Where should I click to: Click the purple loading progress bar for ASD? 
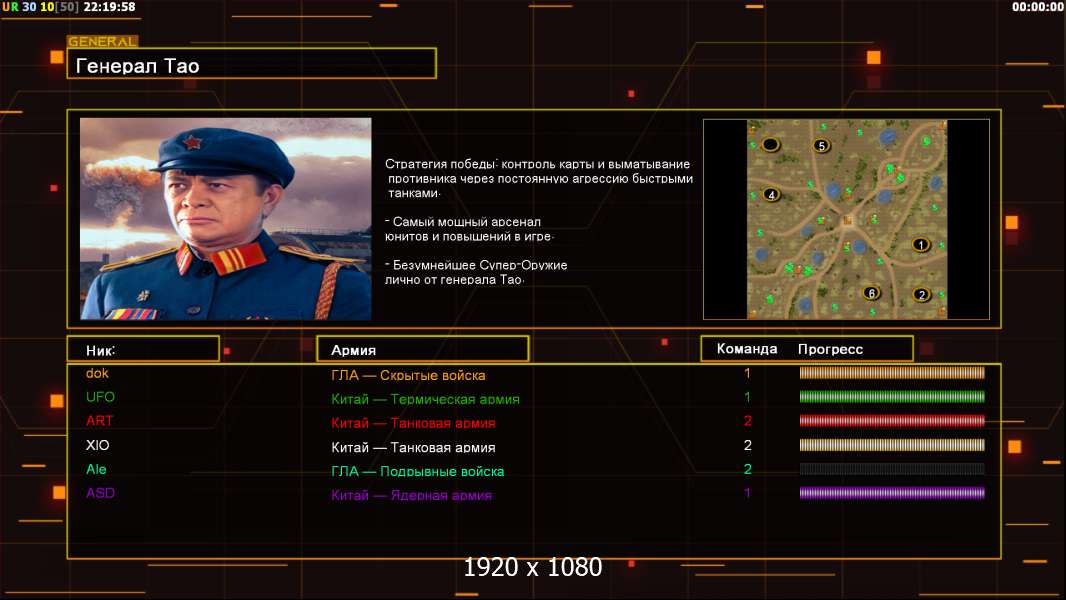(x=892, y=493)
